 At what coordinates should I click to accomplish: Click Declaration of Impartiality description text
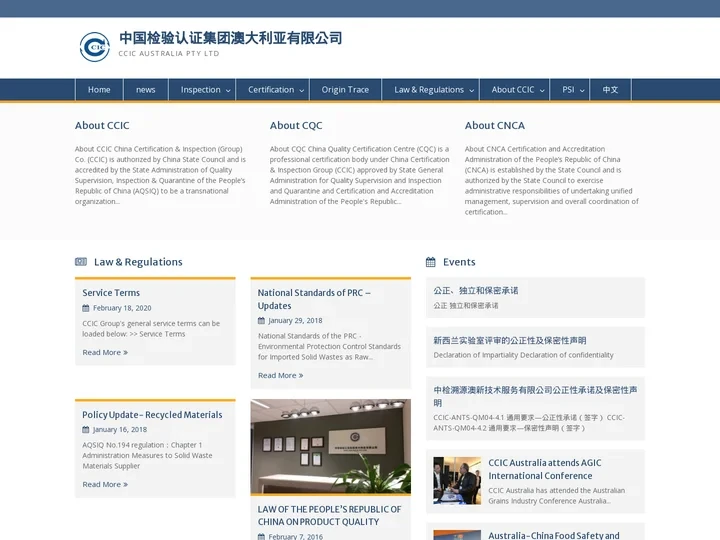click(x=523, y=355)
